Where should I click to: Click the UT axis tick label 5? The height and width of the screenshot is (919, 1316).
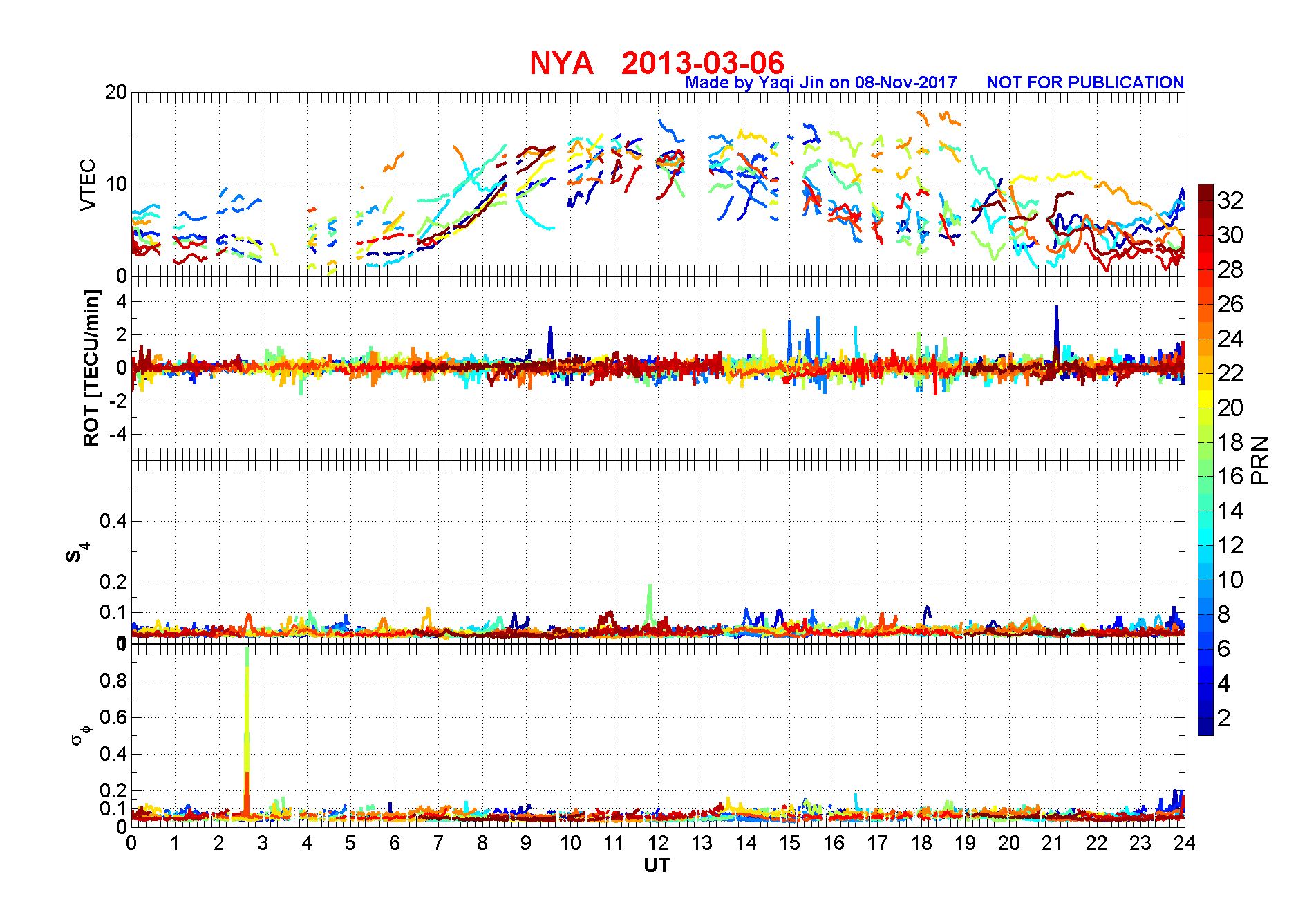click(350, 844)
